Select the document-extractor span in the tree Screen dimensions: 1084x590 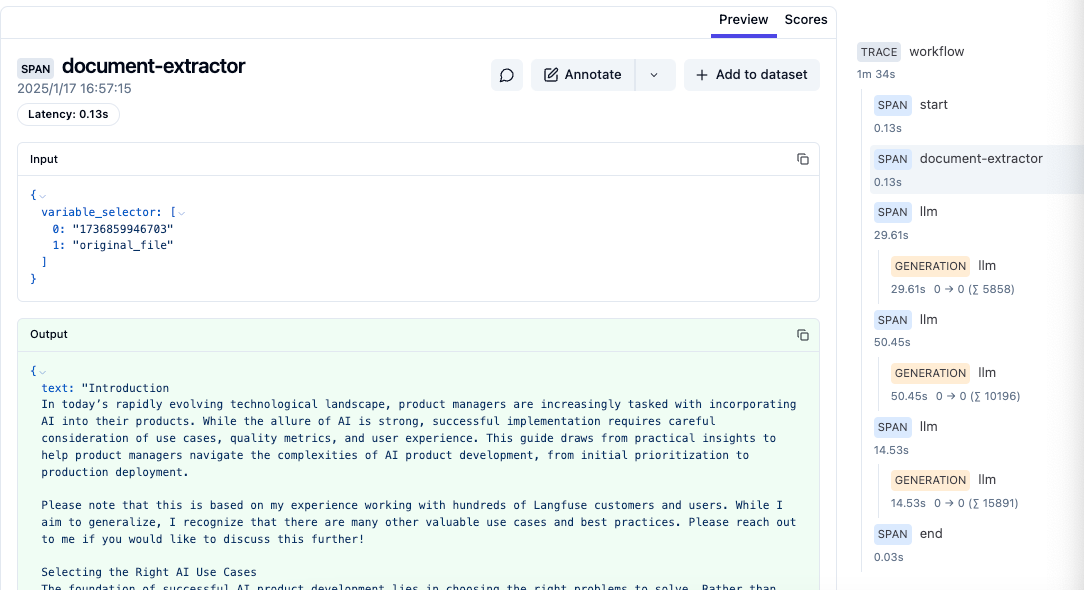coord(980,159)
